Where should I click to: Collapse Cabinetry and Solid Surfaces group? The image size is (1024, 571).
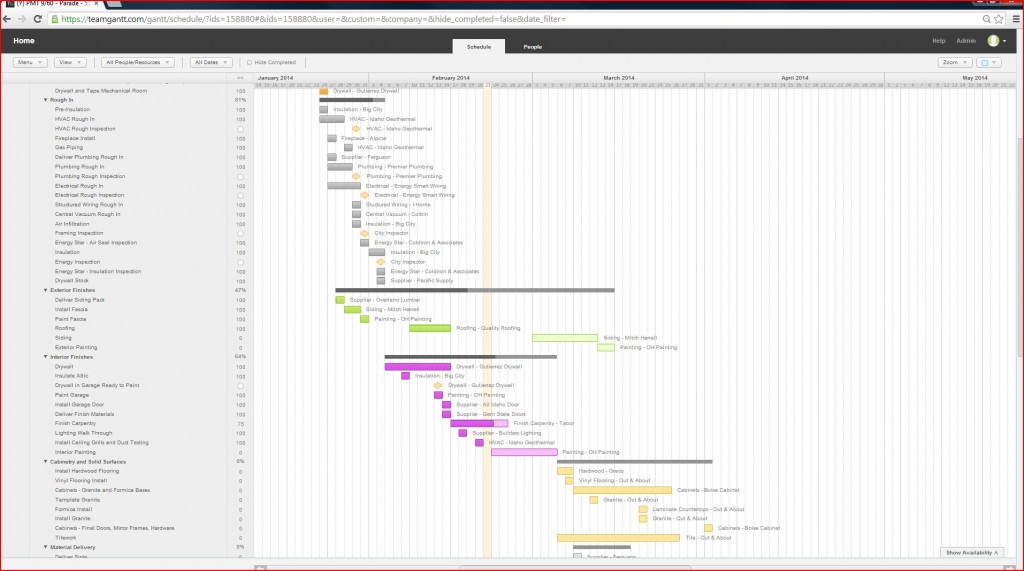tap(46, 462)
